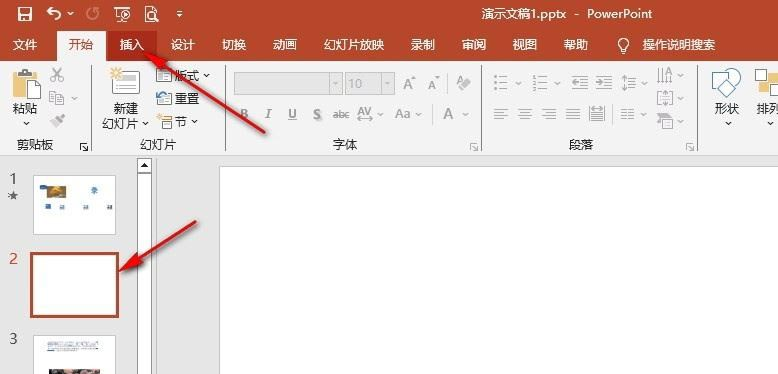Expand the 粘贴 options arrow

[x=26, y=124]
